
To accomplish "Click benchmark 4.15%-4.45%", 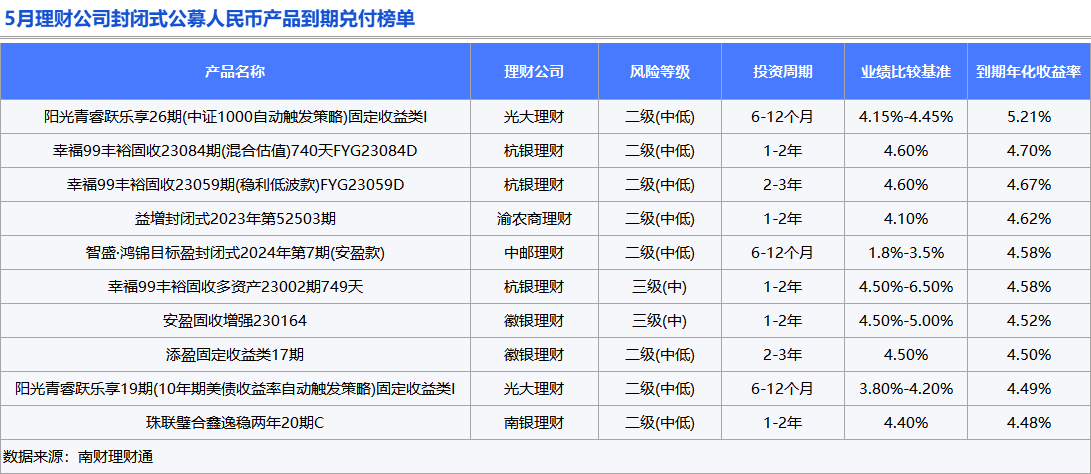I will click(906, 117).
